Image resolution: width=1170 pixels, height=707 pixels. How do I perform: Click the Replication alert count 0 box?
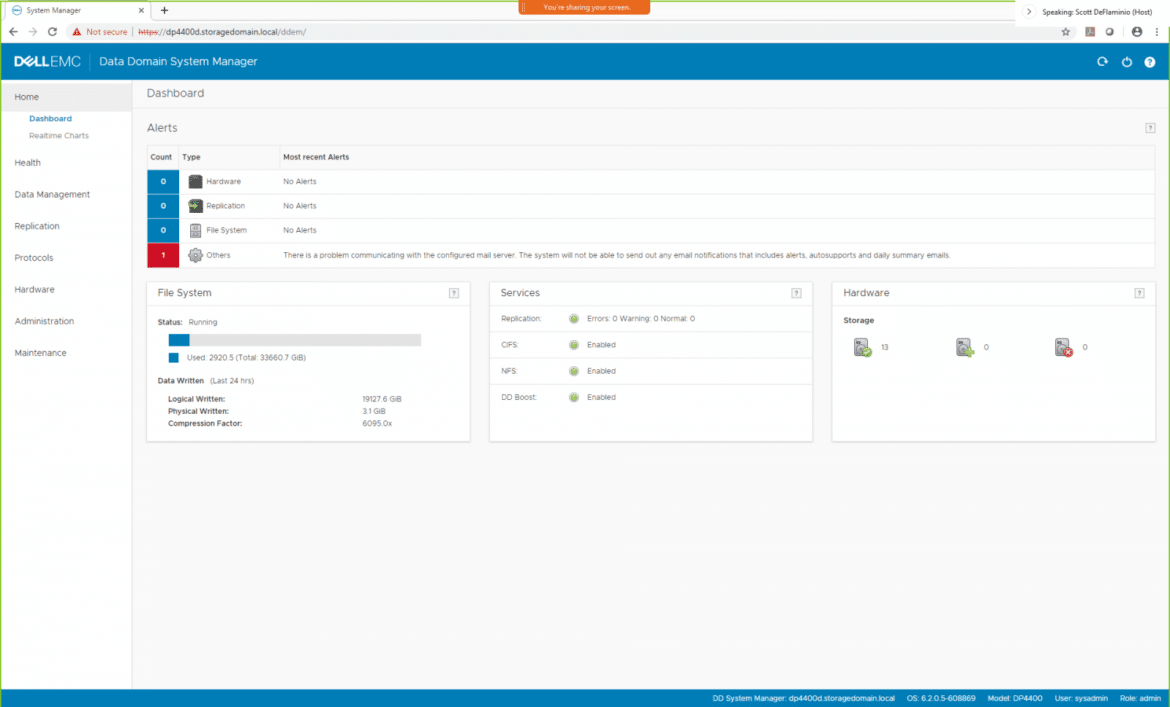pos(163,206)
